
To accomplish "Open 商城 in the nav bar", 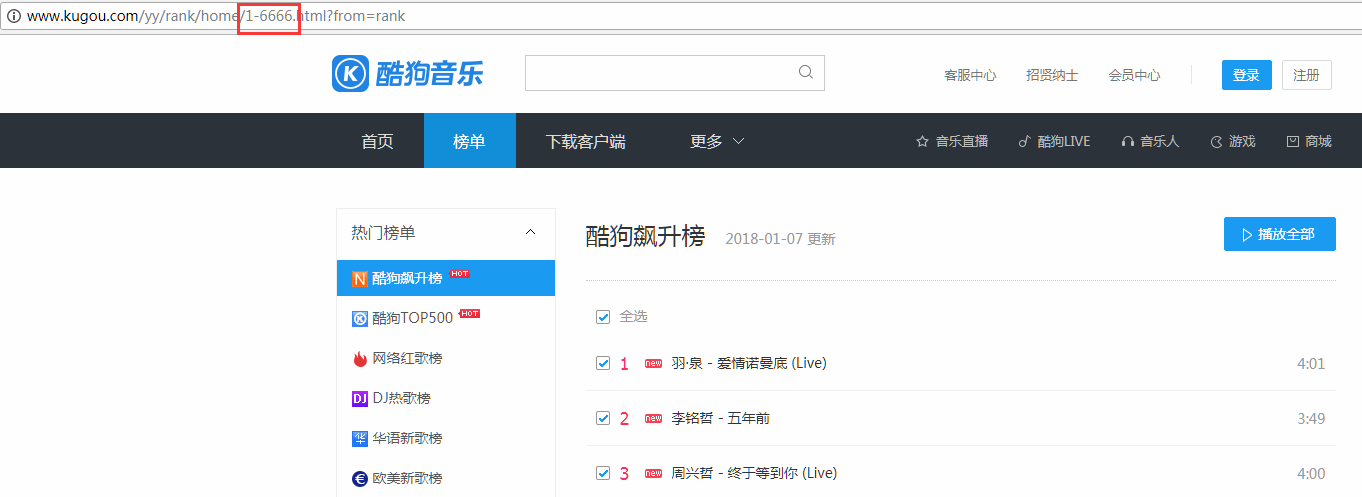I will 1309,142.
